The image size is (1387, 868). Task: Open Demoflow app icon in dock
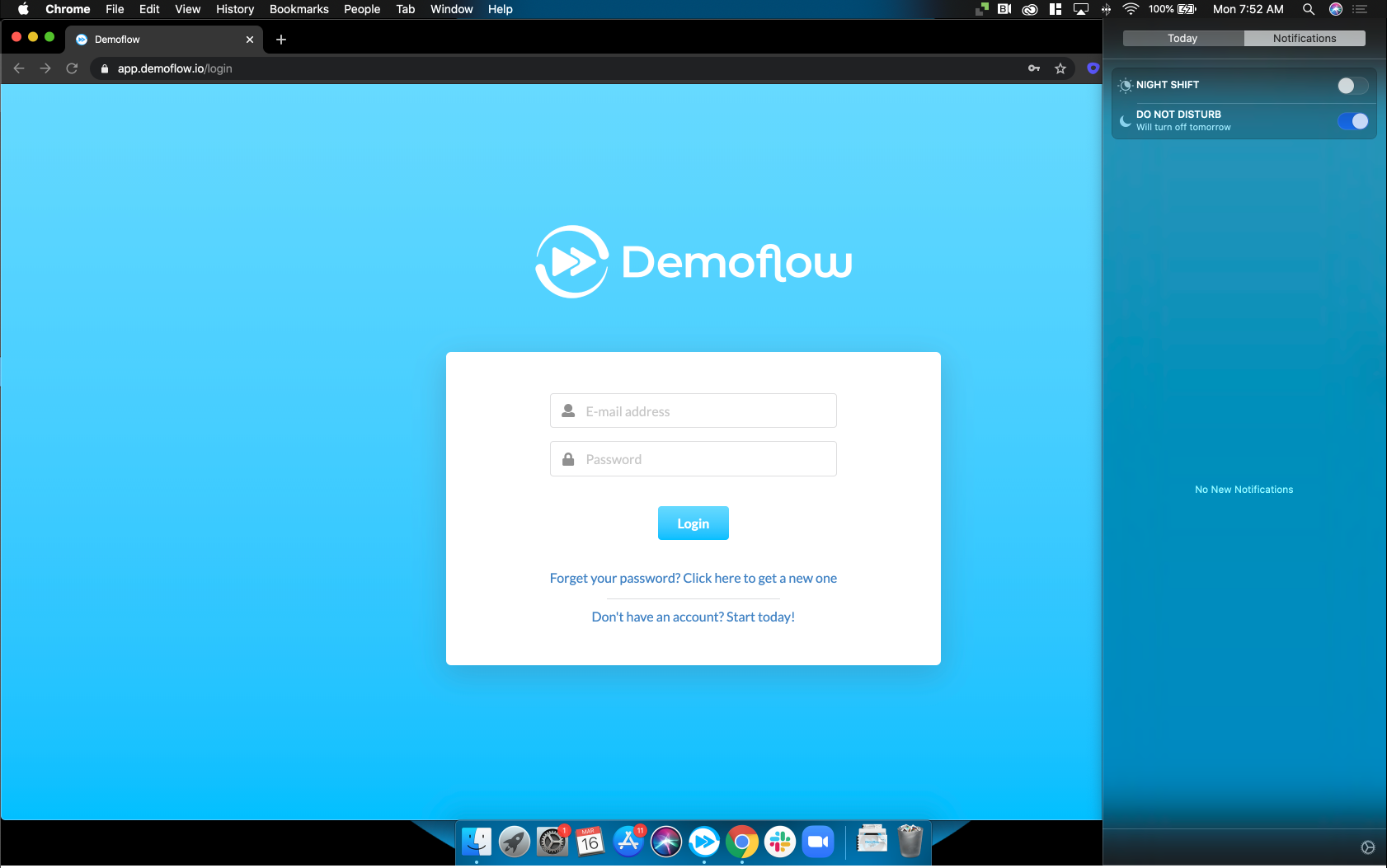(x=704, y=842)
